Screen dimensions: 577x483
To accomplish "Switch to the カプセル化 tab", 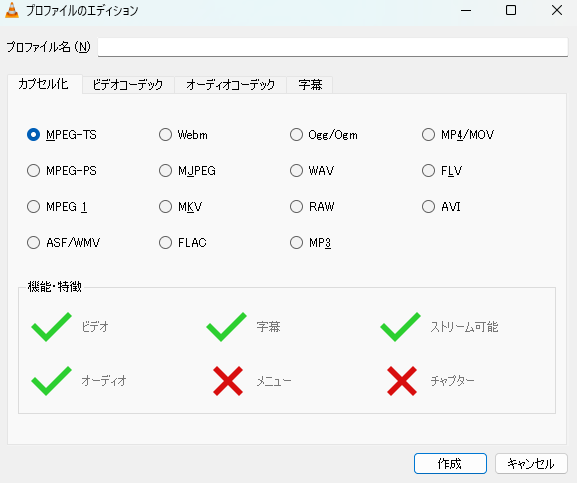I will pos(45,84).
